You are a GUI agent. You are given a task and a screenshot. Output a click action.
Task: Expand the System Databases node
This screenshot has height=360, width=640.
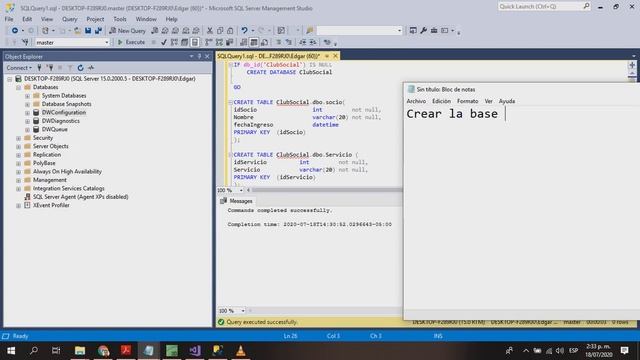(27, 96)
